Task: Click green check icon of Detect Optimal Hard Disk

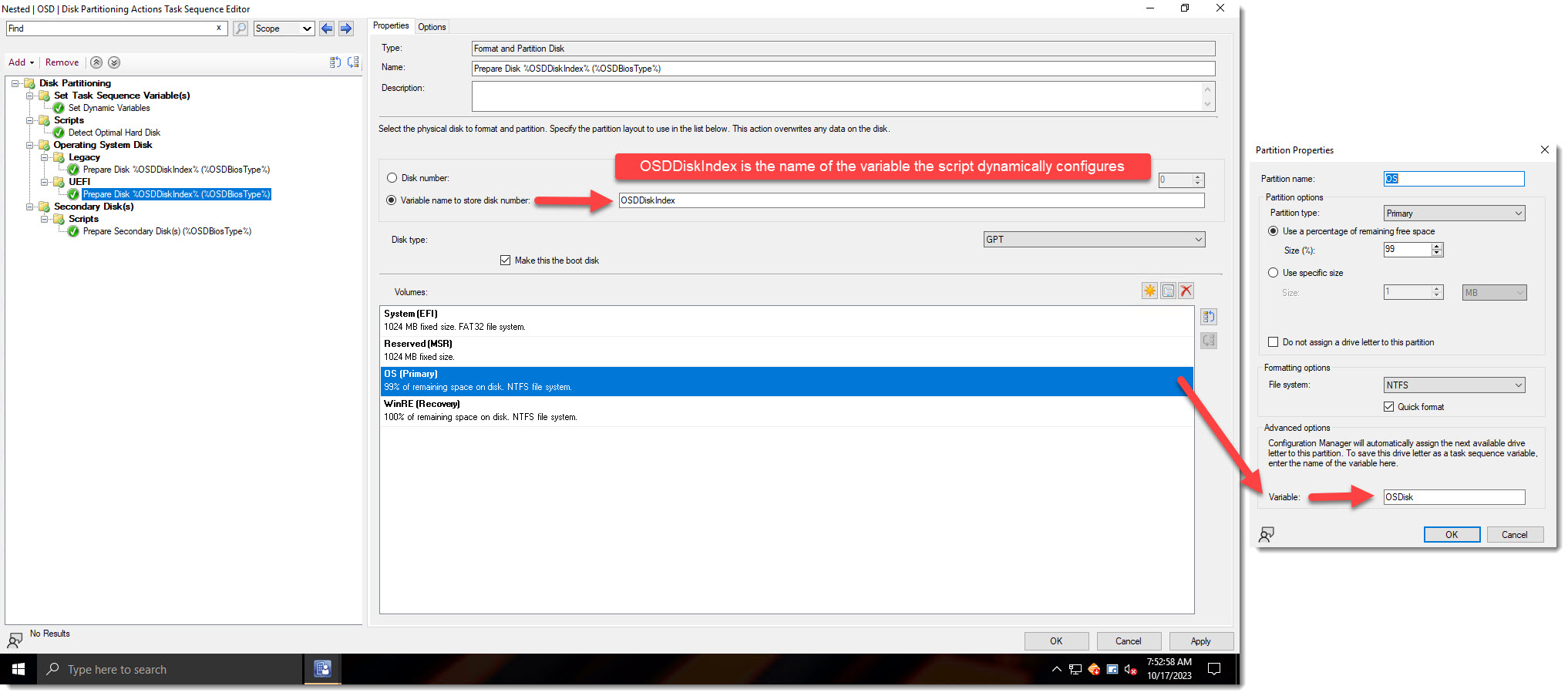Action: click(x=59, y=133)
